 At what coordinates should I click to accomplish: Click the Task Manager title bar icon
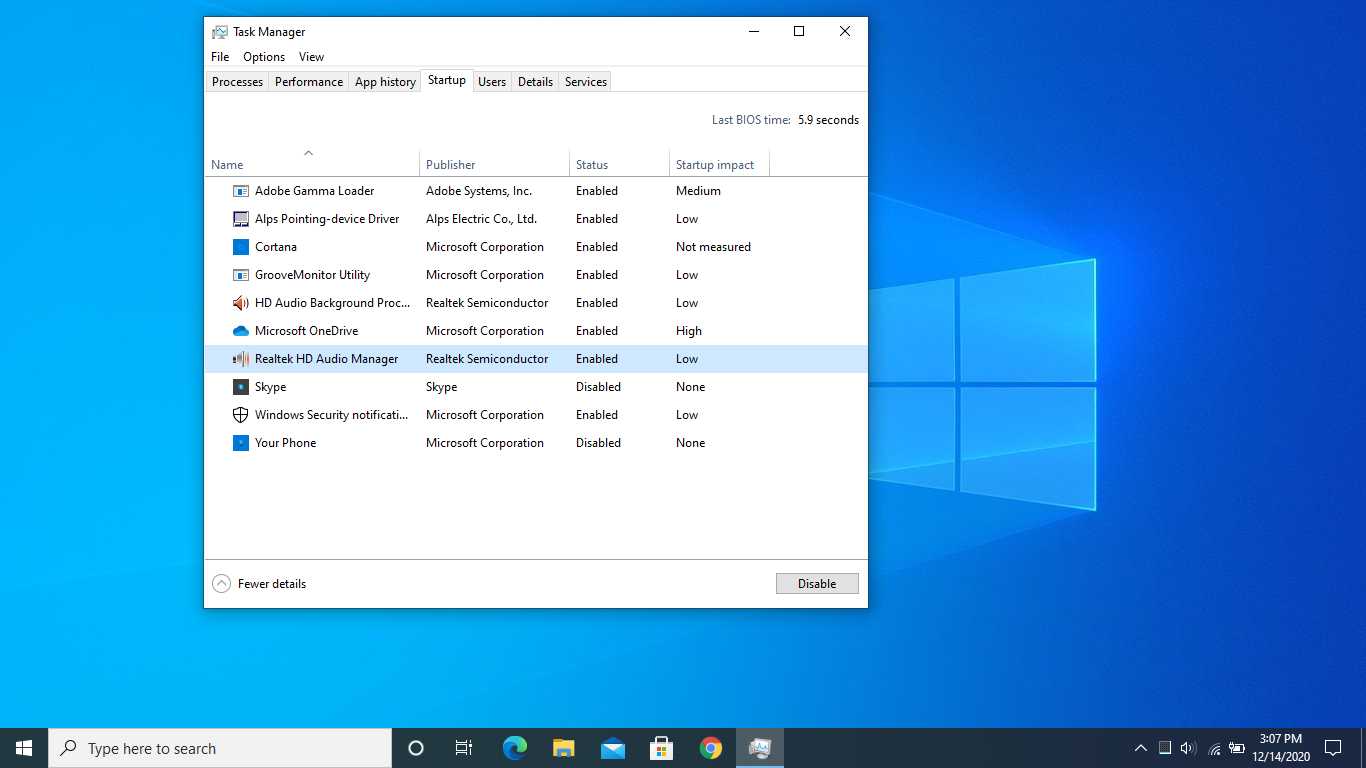(220, 32)
